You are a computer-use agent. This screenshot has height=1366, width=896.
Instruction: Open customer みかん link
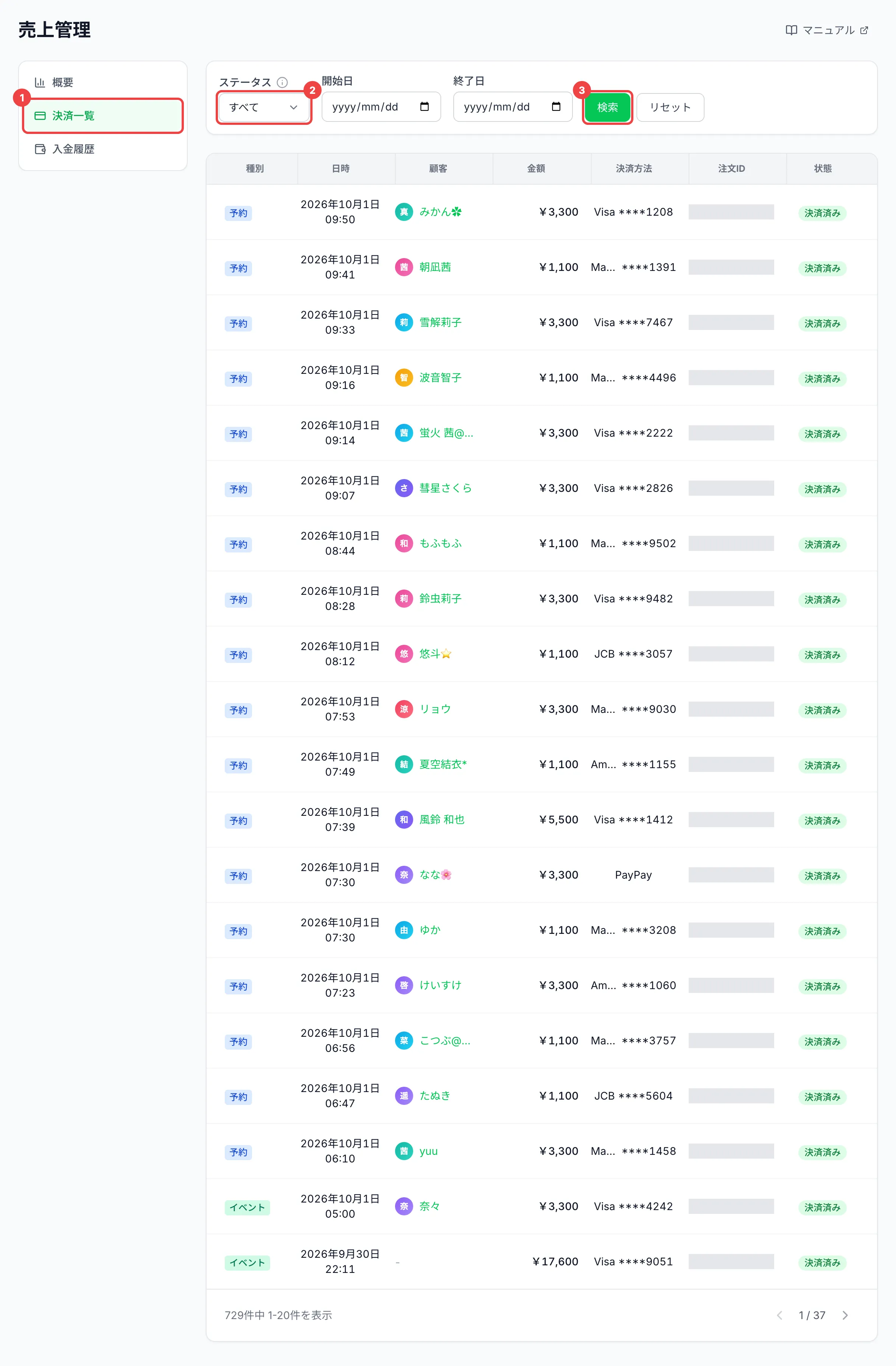pyautogui.click(x=440, y=212)
